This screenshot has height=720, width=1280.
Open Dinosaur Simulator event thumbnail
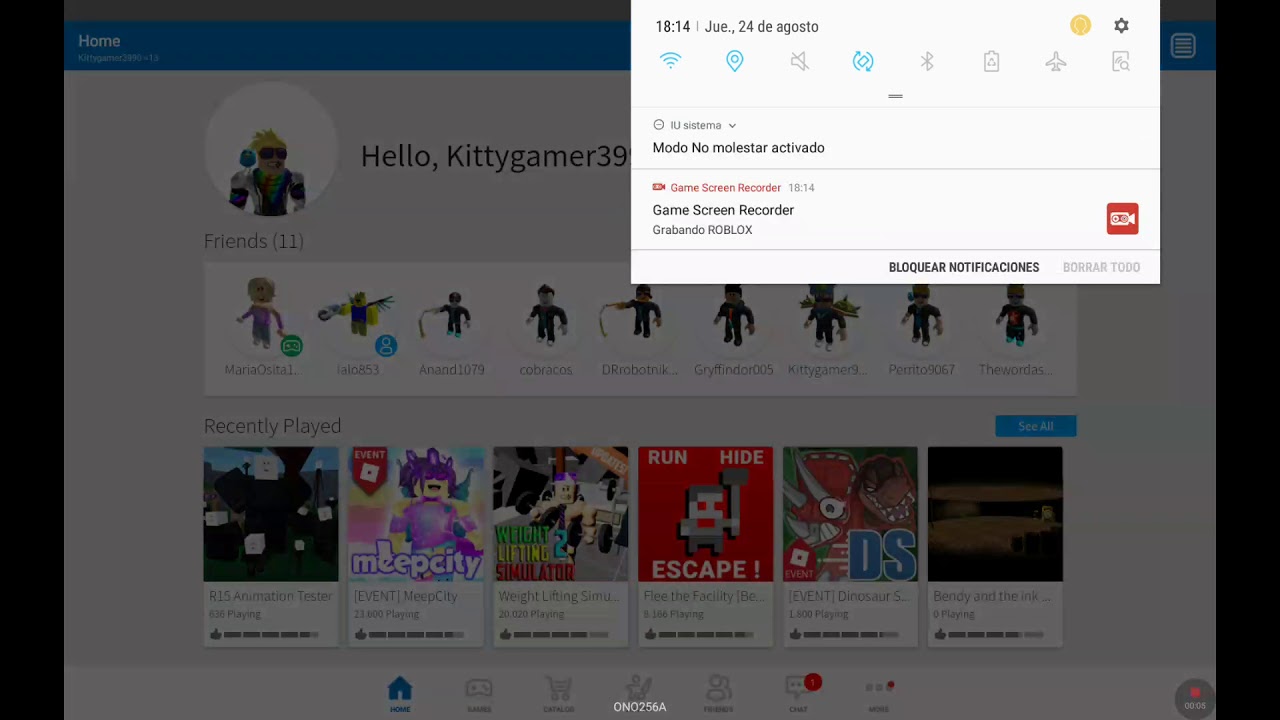pos(851,514)
